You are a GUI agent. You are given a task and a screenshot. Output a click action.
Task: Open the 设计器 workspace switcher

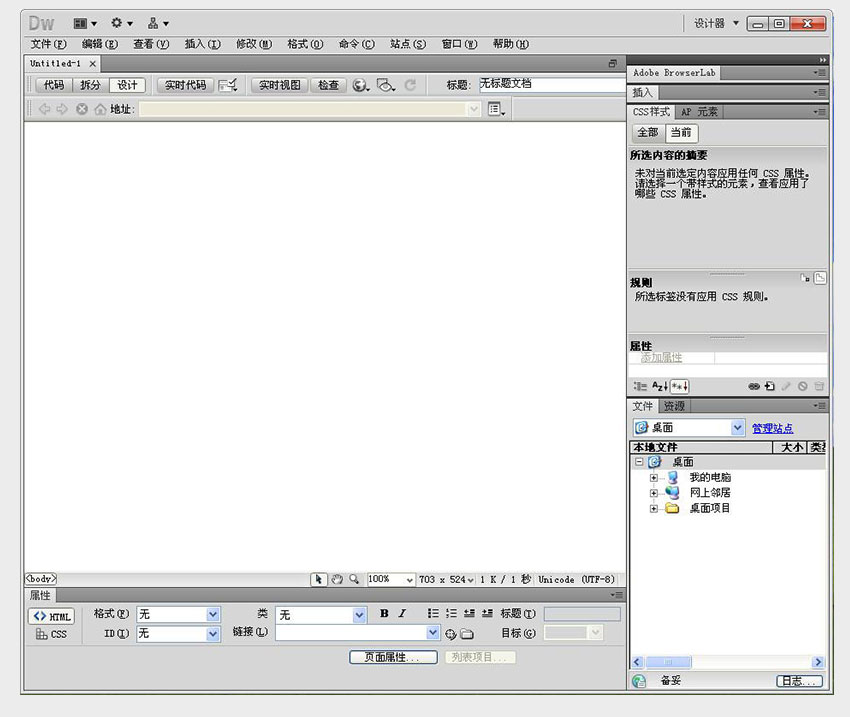tap(716, 23)
